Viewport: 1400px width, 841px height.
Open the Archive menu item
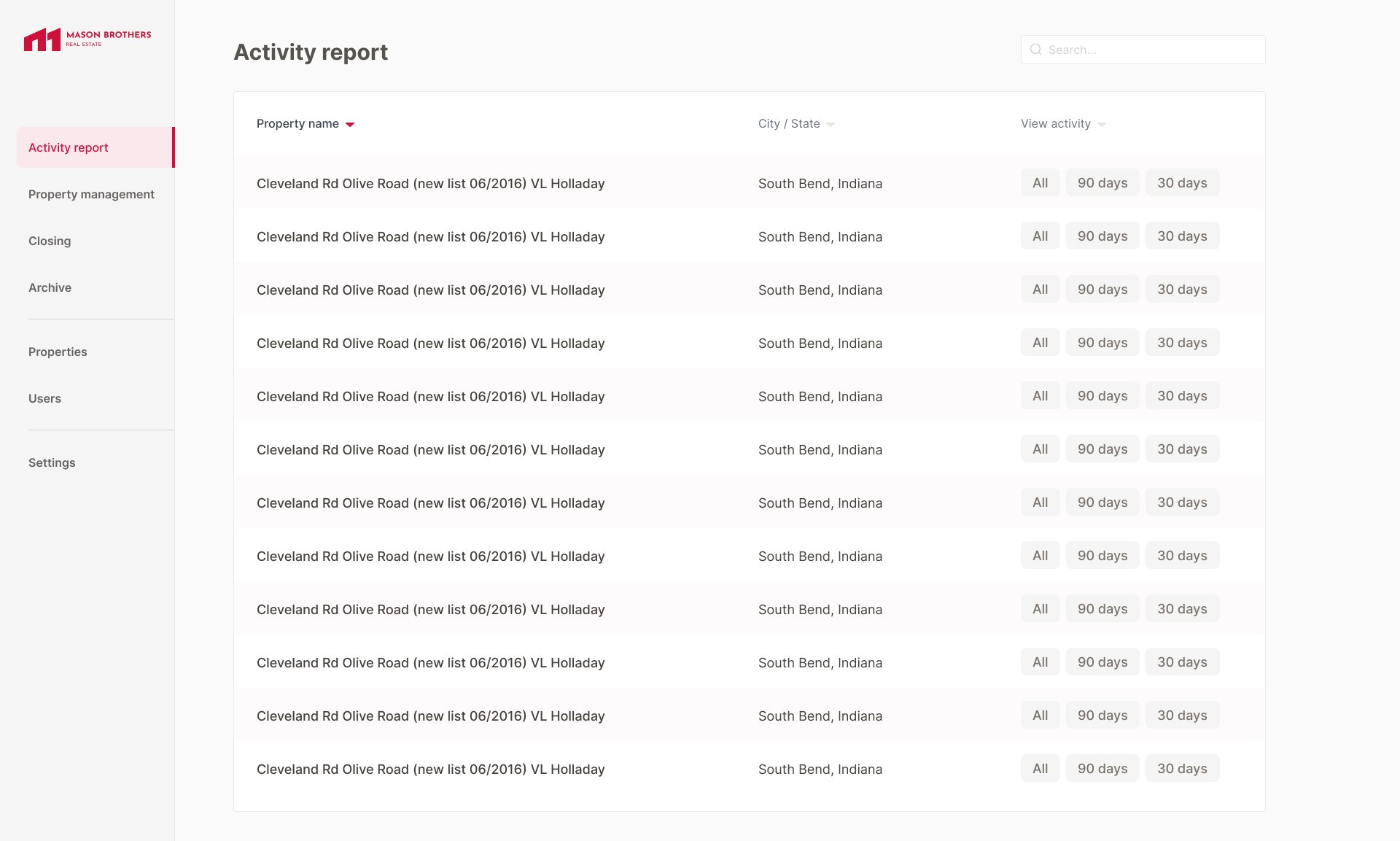[50, 287]
